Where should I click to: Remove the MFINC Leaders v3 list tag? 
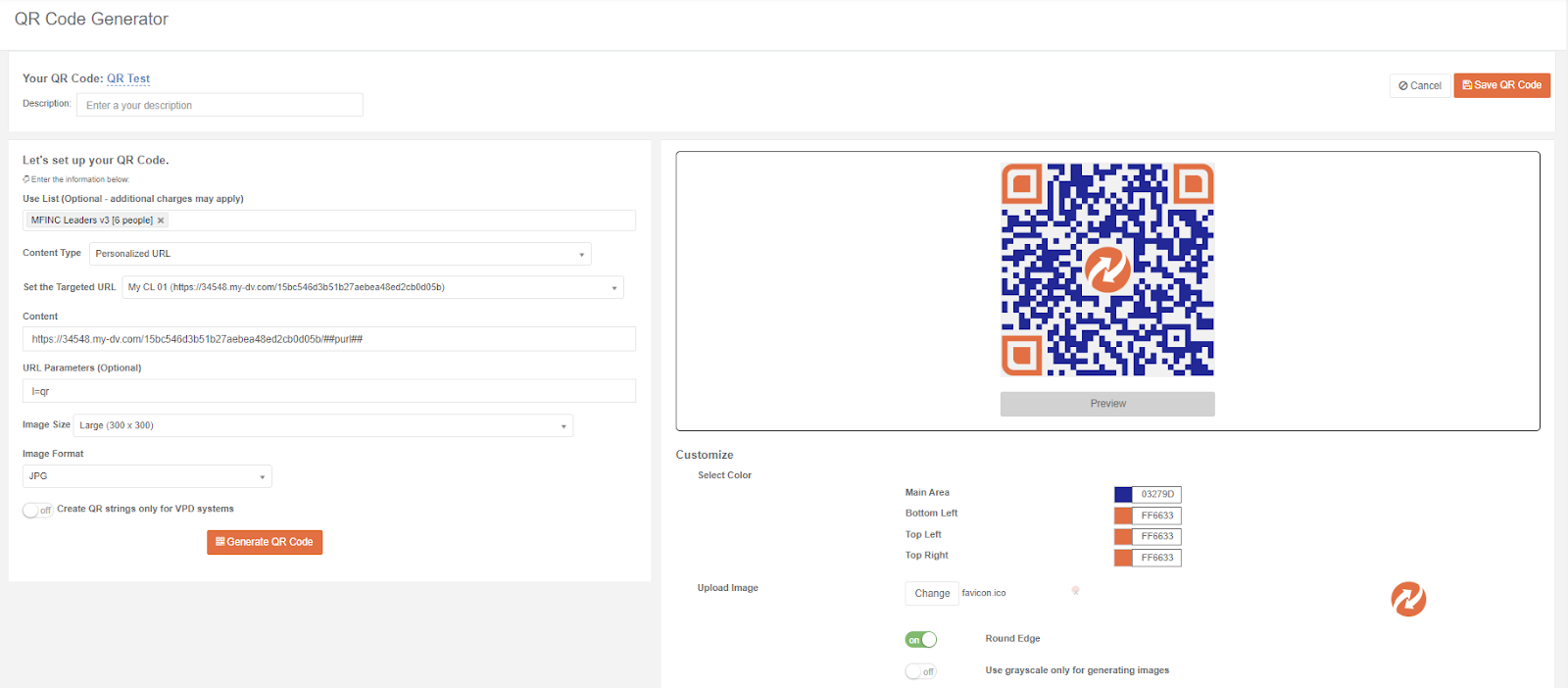point(161,221)
